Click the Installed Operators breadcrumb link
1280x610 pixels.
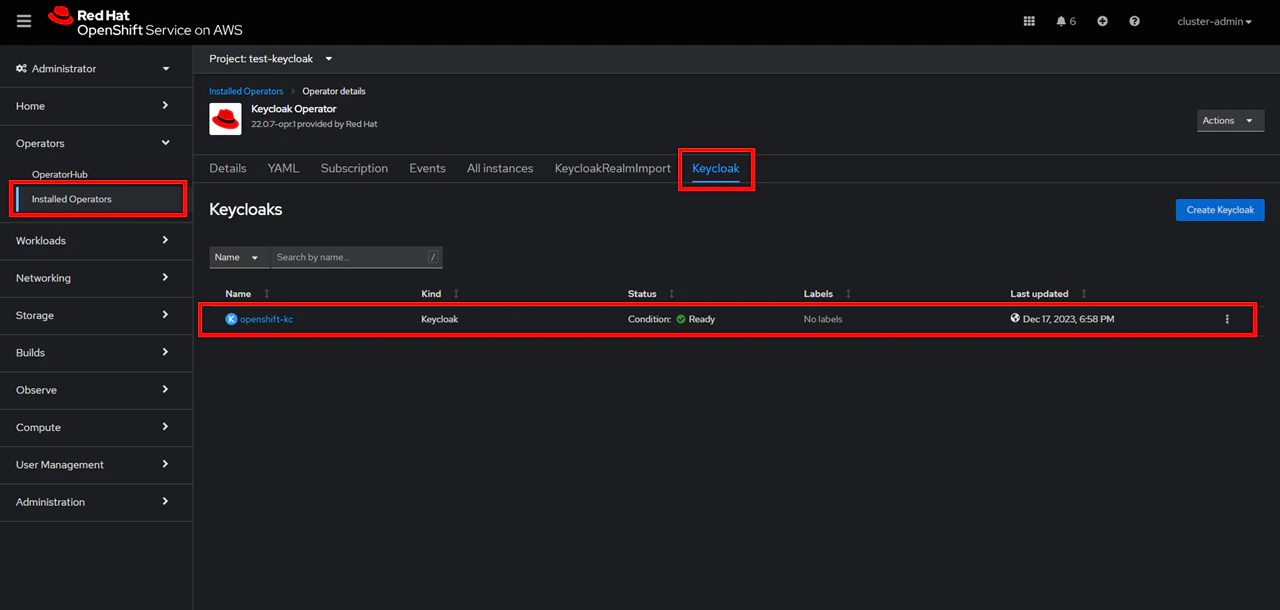point(246,91)
